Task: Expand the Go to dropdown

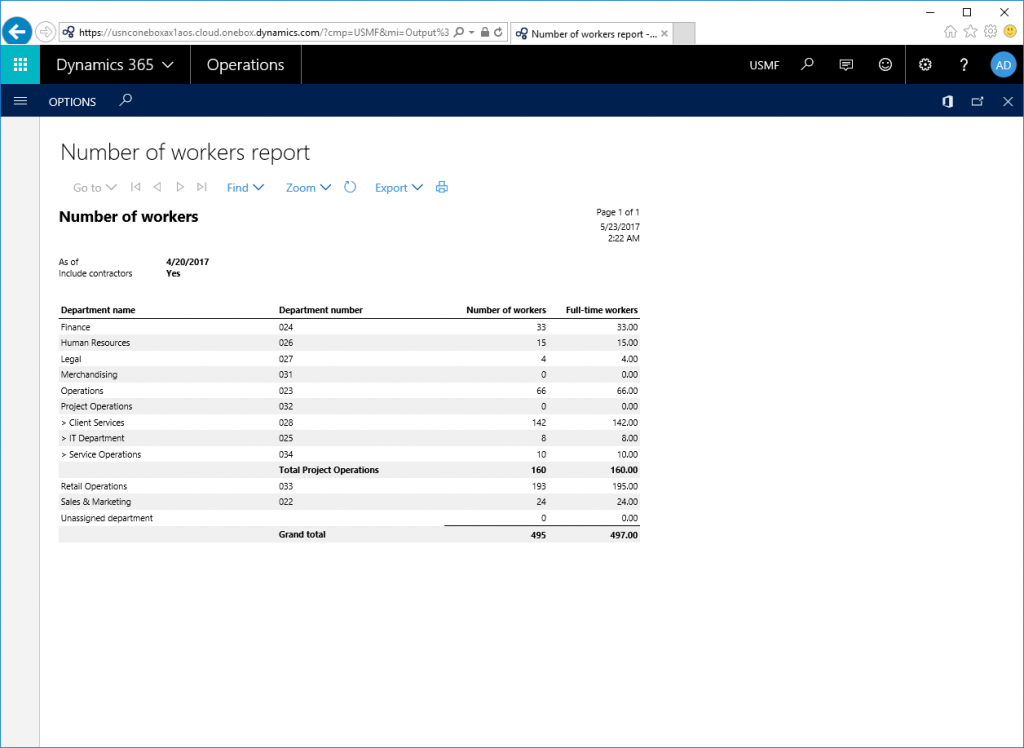Action: click(x=93, y=187)
